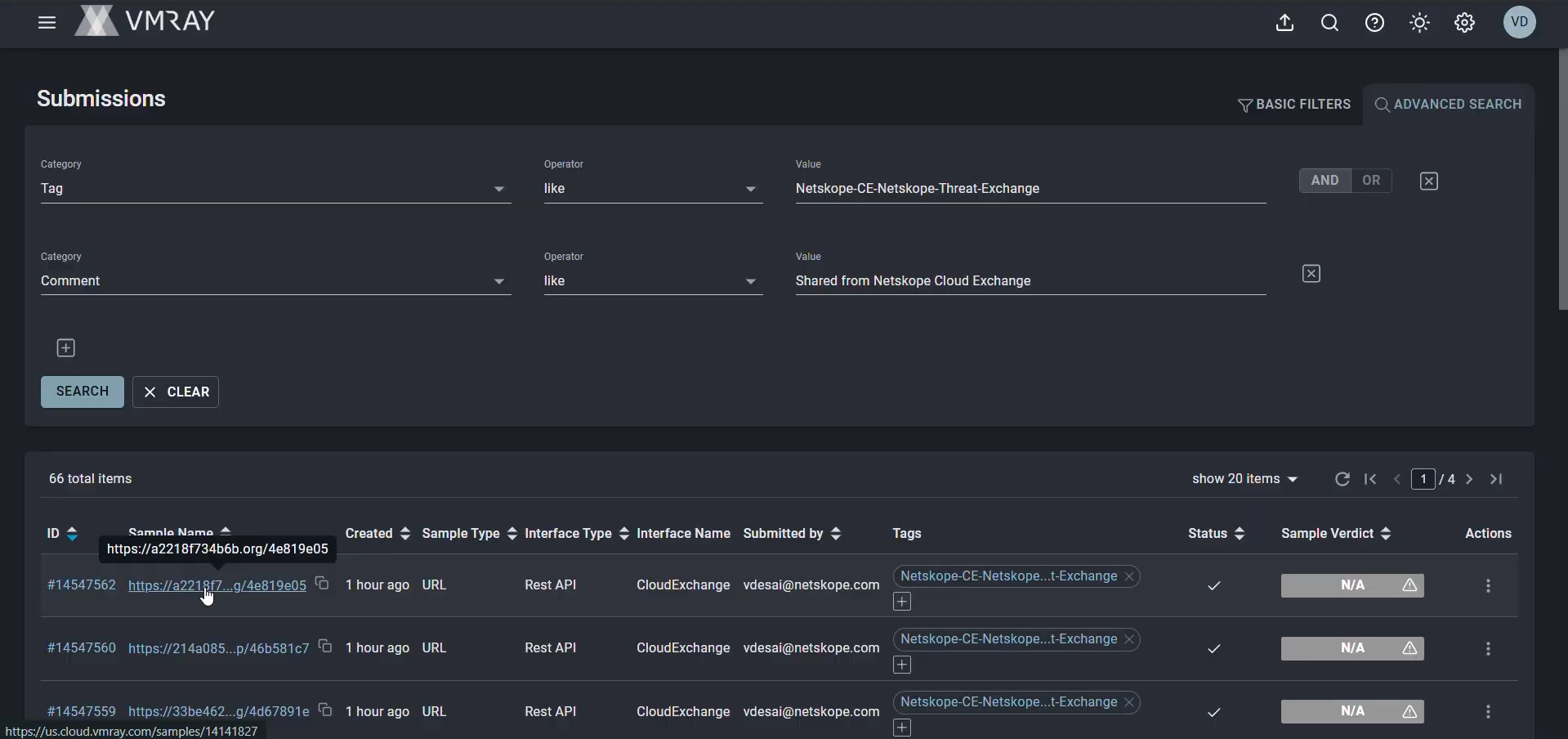
Task: Add a new search filter row
Action: coord(65,348)
